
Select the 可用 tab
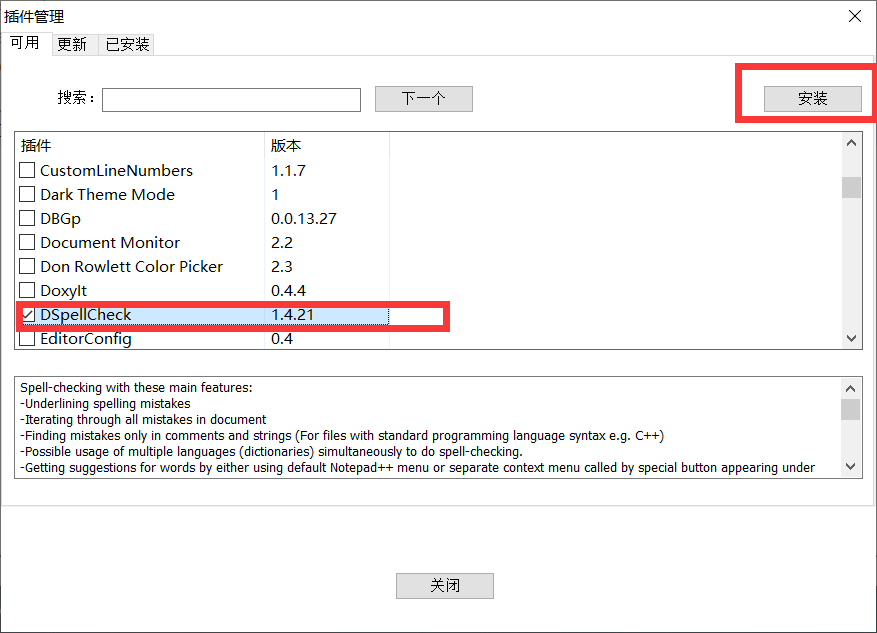pos(26,44)
